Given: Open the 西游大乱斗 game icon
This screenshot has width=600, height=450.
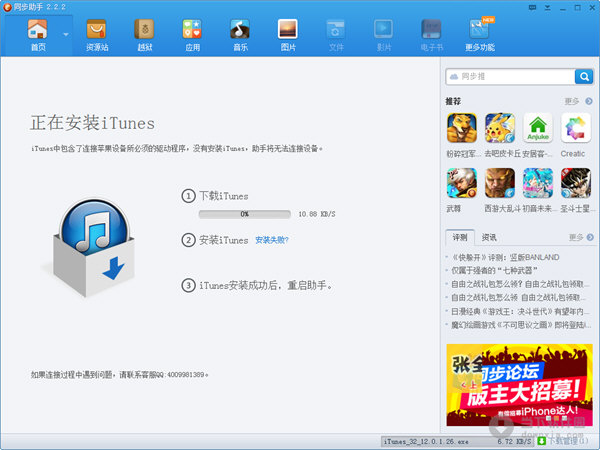Looking at the screenshot, I should (499, 183).
